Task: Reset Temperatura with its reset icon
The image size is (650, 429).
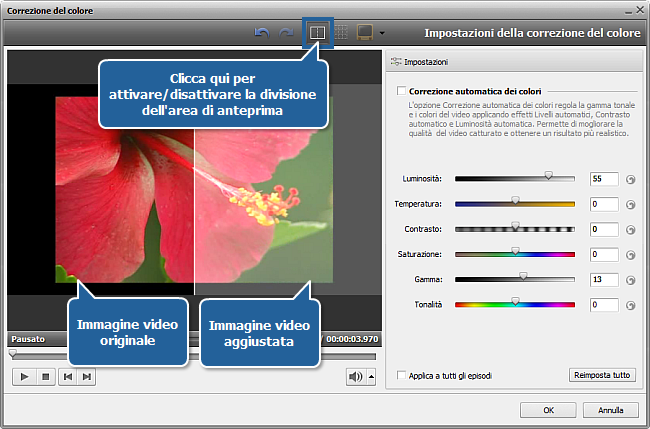Action: [631, 204]
